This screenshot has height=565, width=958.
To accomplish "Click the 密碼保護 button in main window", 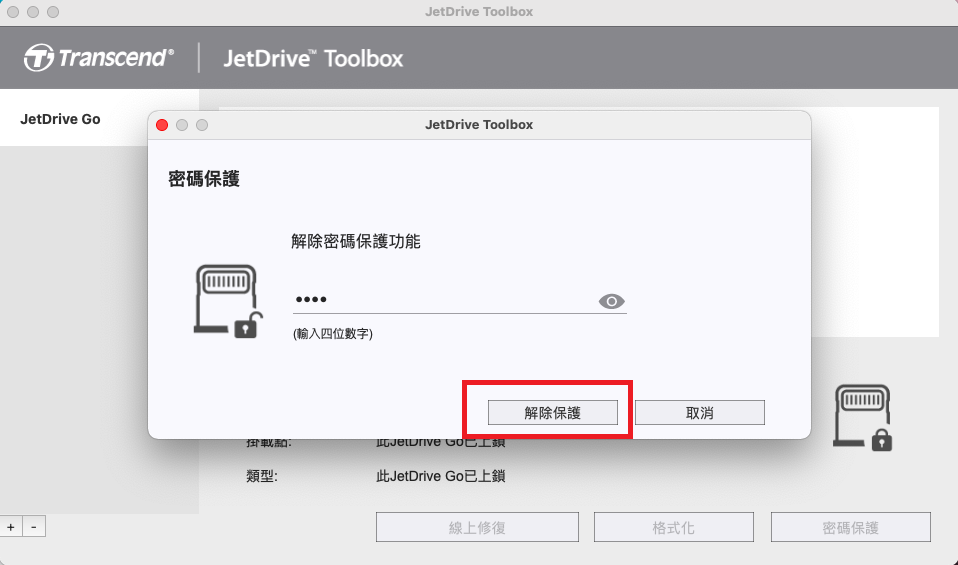I will [x=850, y=527].
